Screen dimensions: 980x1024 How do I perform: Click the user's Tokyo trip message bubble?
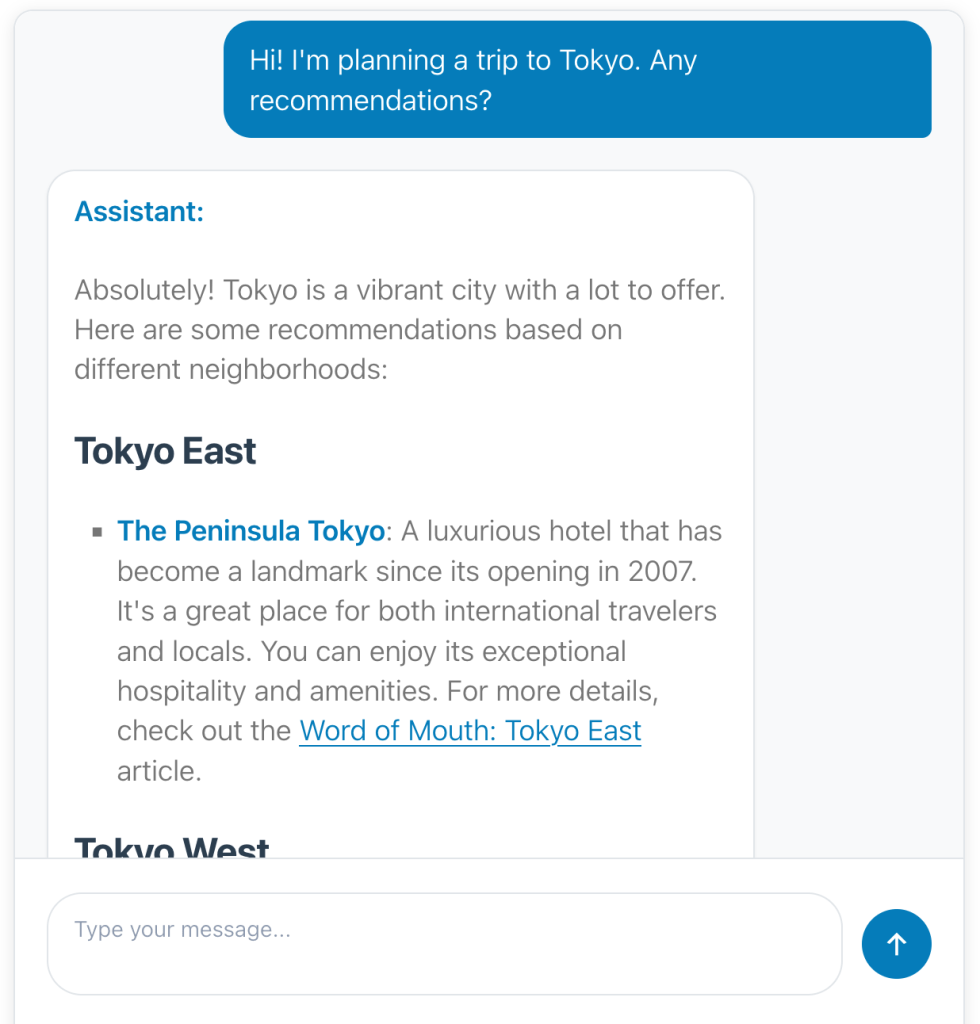pyautogui.click(x=577, y=80)
